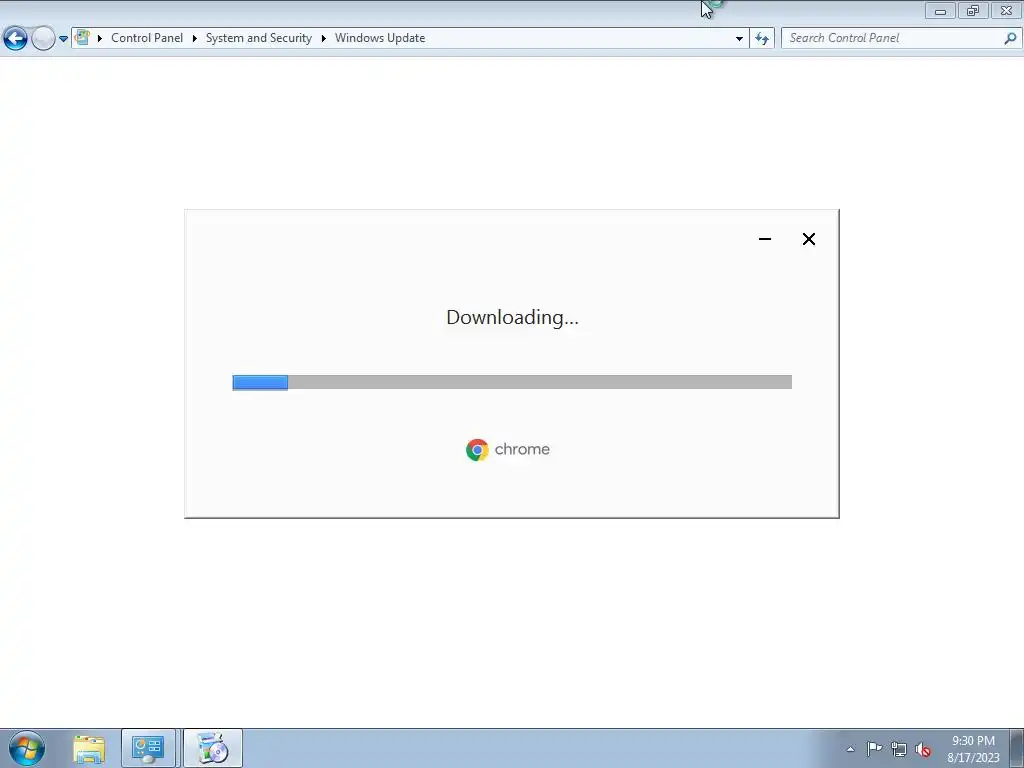Show hidden tray icons

click(850, 749)
